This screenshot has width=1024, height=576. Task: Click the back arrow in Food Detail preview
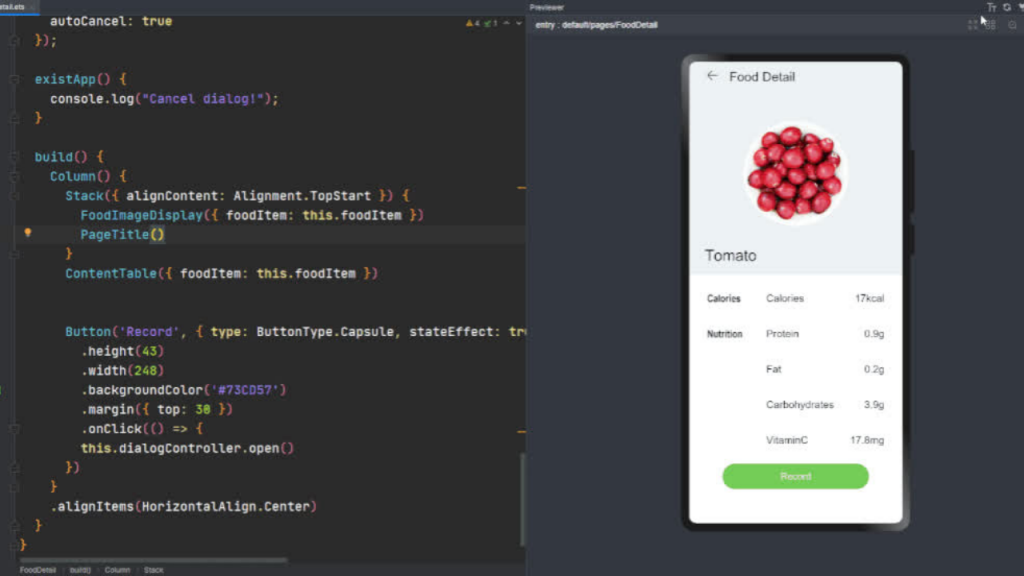click(x=712, y=76)
